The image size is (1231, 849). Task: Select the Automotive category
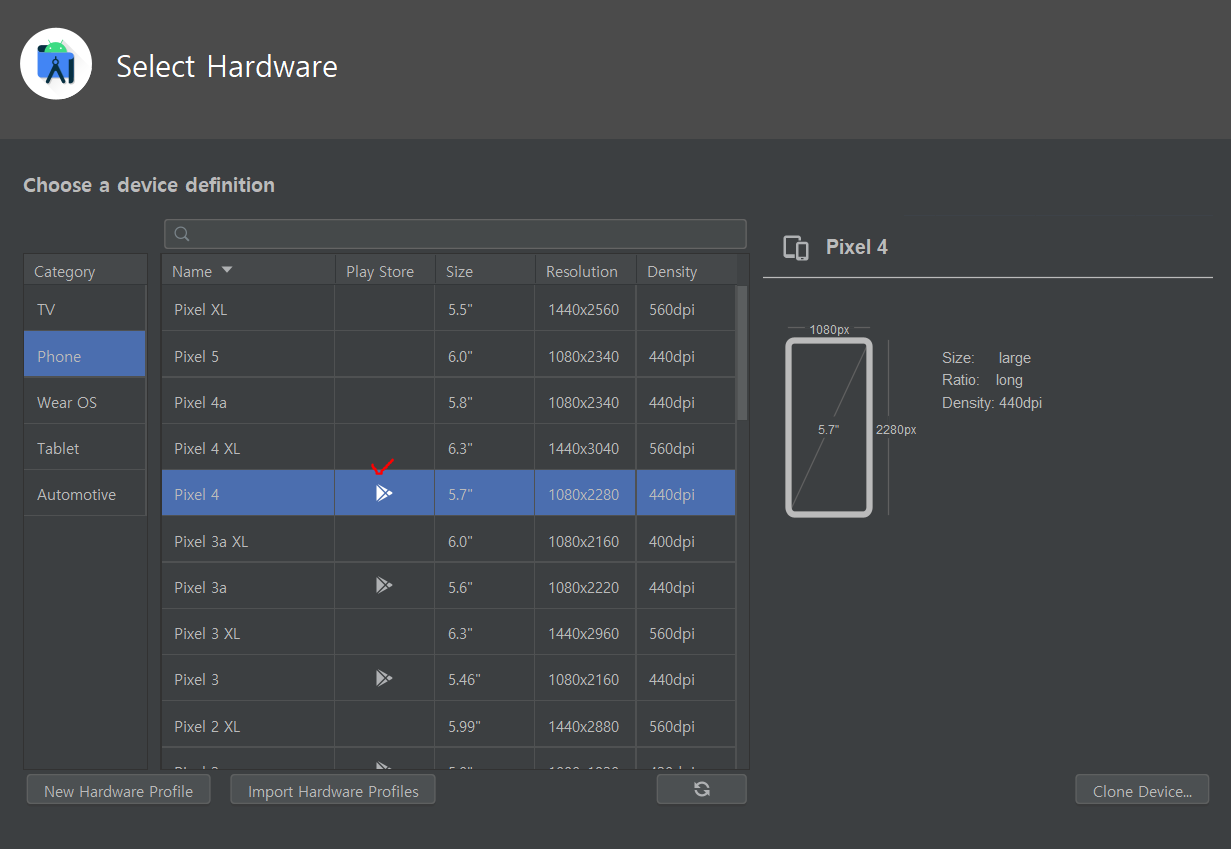[85, 494]
